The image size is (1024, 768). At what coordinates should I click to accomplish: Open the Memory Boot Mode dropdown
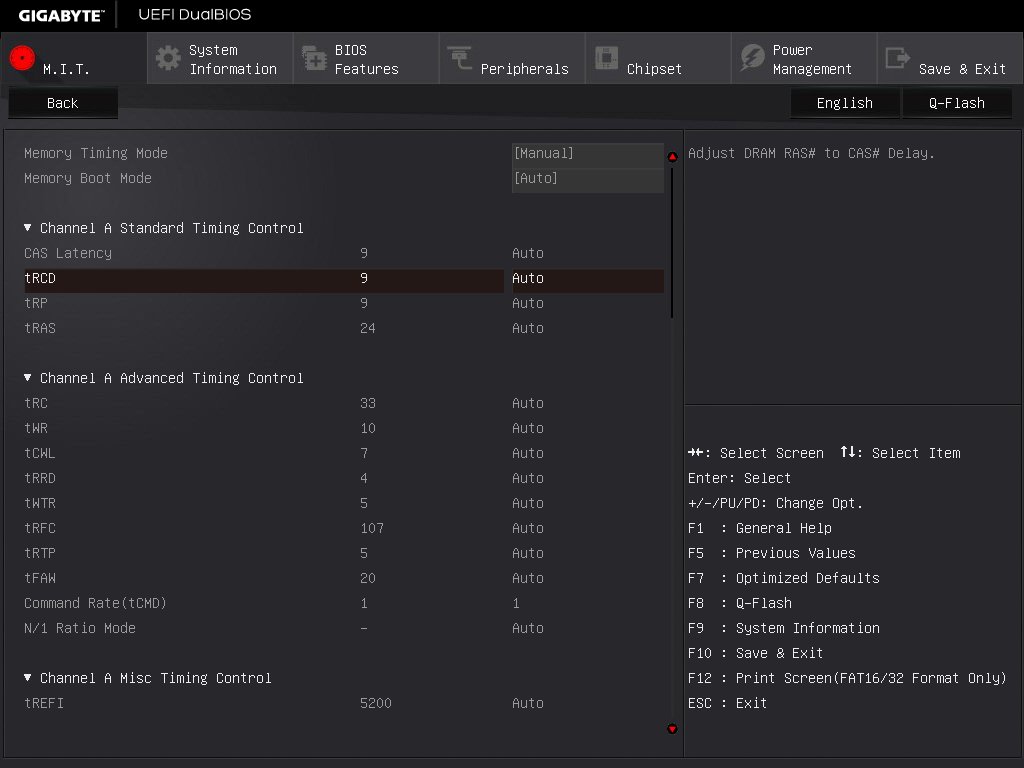pyautogui.click(x=587, y=178)
